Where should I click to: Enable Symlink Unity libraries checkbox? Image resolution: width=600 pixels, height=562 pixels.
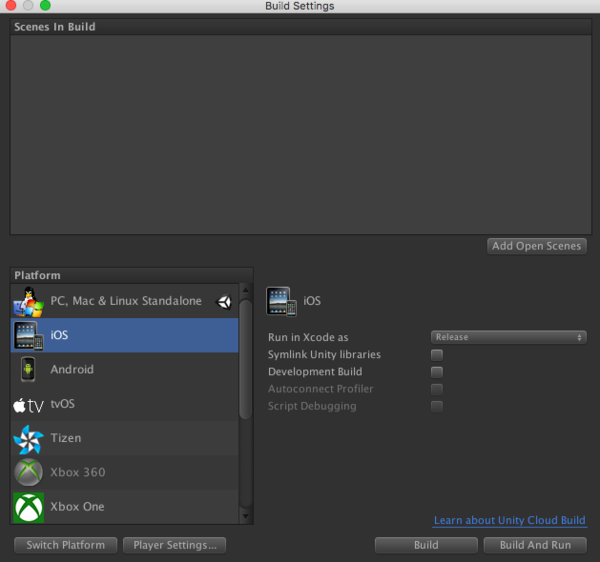(437, 355)
